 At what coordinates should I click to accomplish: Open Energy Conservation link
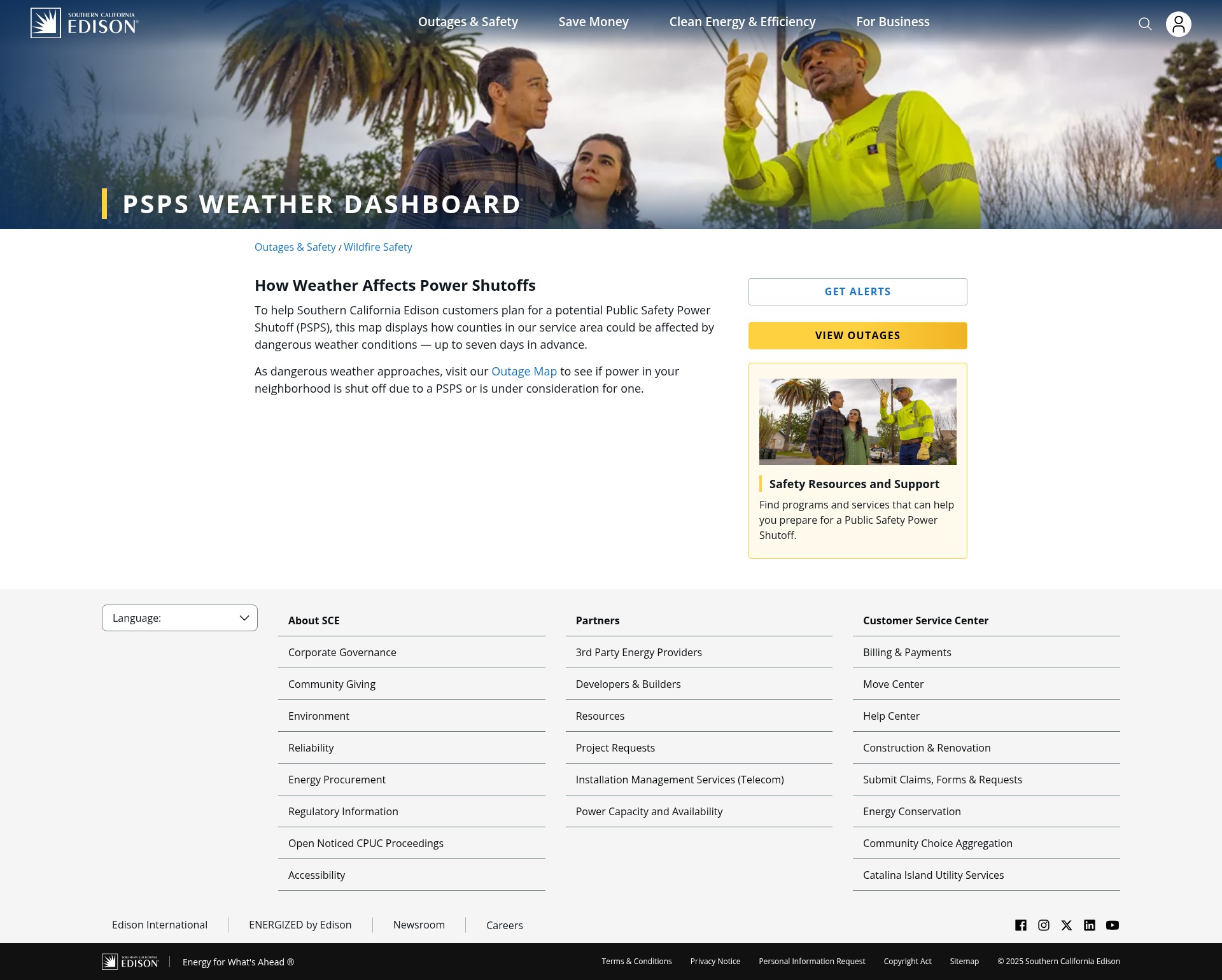click(911, 811)
